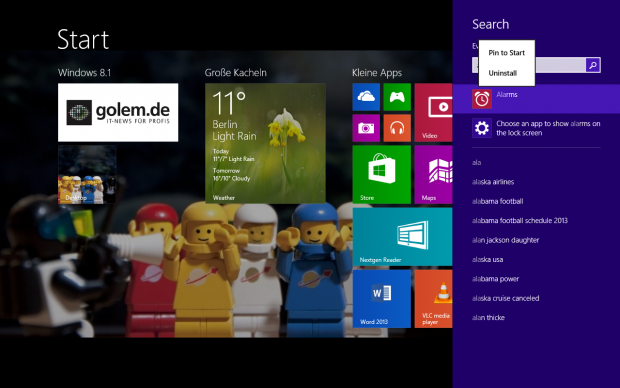Select the 'alabama football' suggestion
620x388 pixels.
(x=497, y=201)
